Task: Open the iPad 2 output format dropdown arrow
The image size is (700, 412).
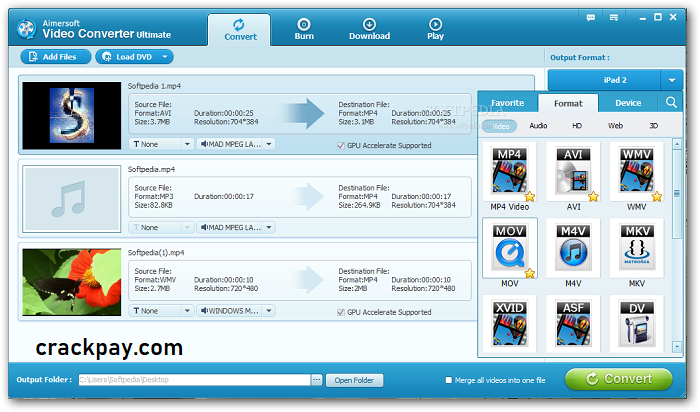Action: click(671, 80)
